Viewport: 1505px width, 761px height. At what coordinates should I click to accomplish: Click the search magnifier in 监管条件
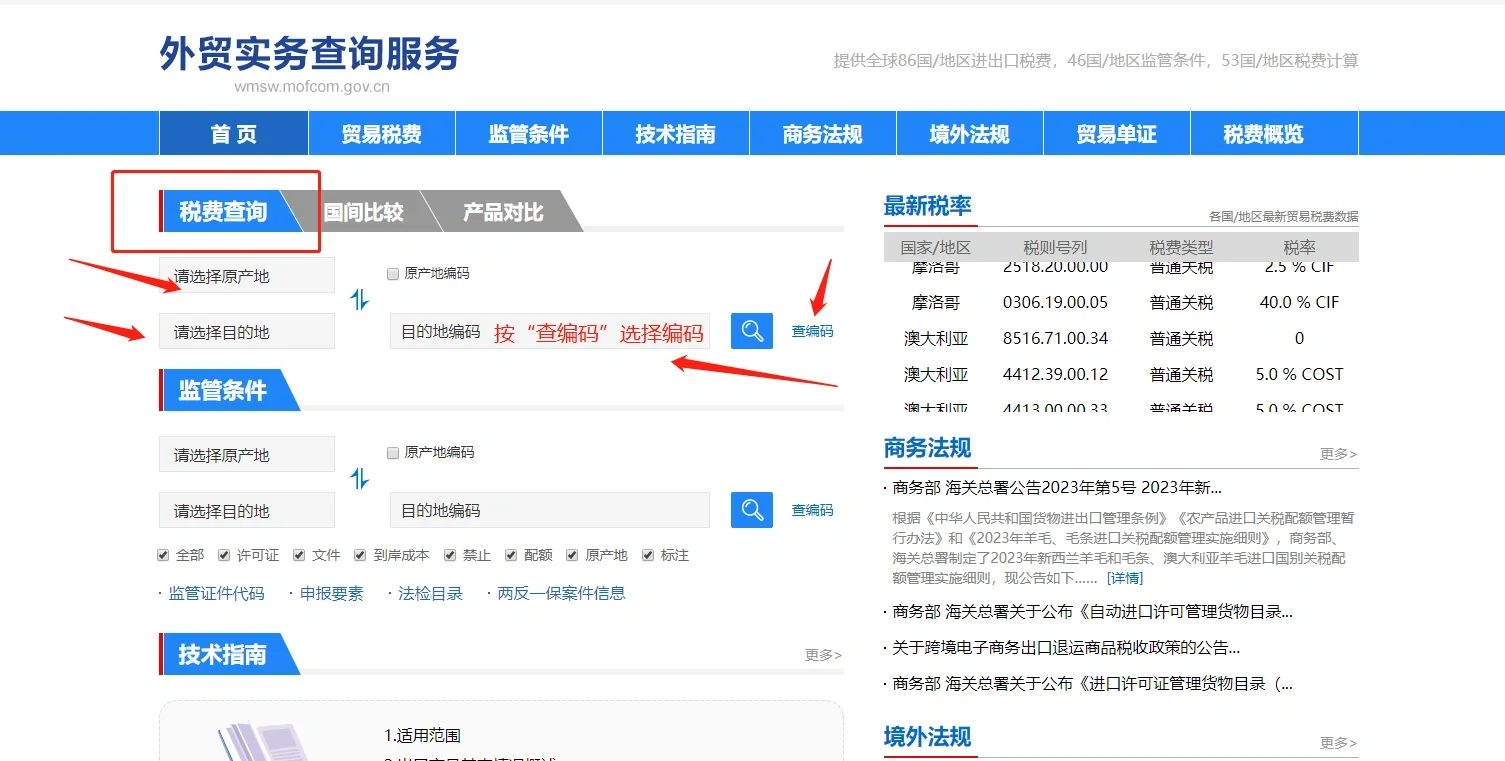752,510
